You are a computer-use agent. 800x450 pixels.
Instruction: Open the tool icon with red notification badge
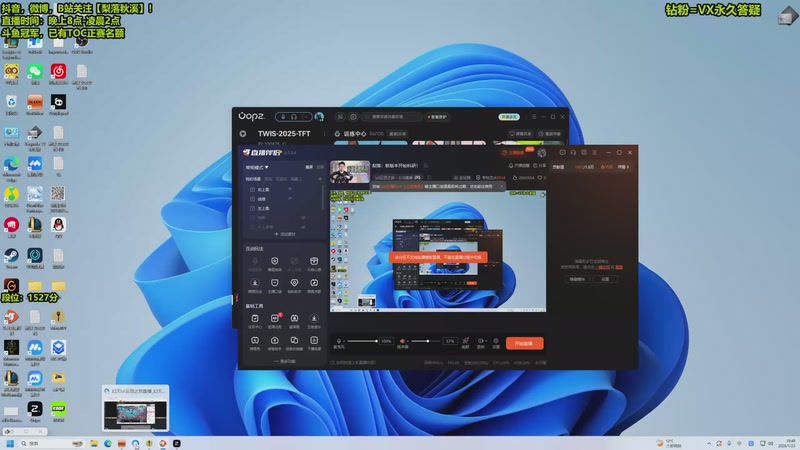click(274, 318)
